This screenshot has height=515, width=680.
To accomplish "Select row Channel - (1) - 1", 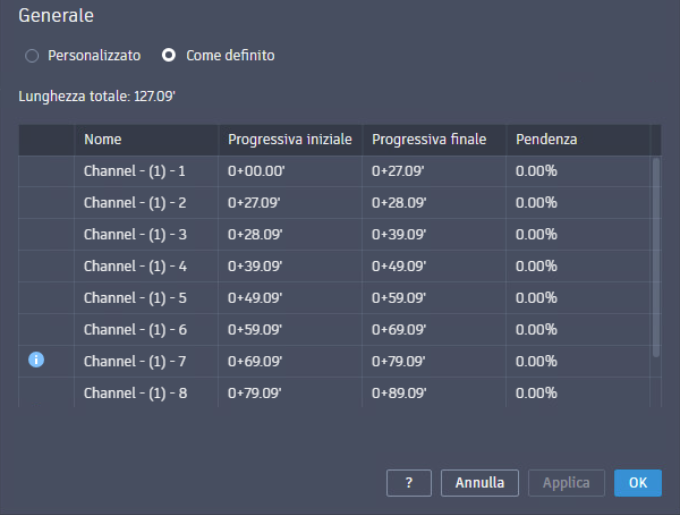I will [x=135, y=171].
